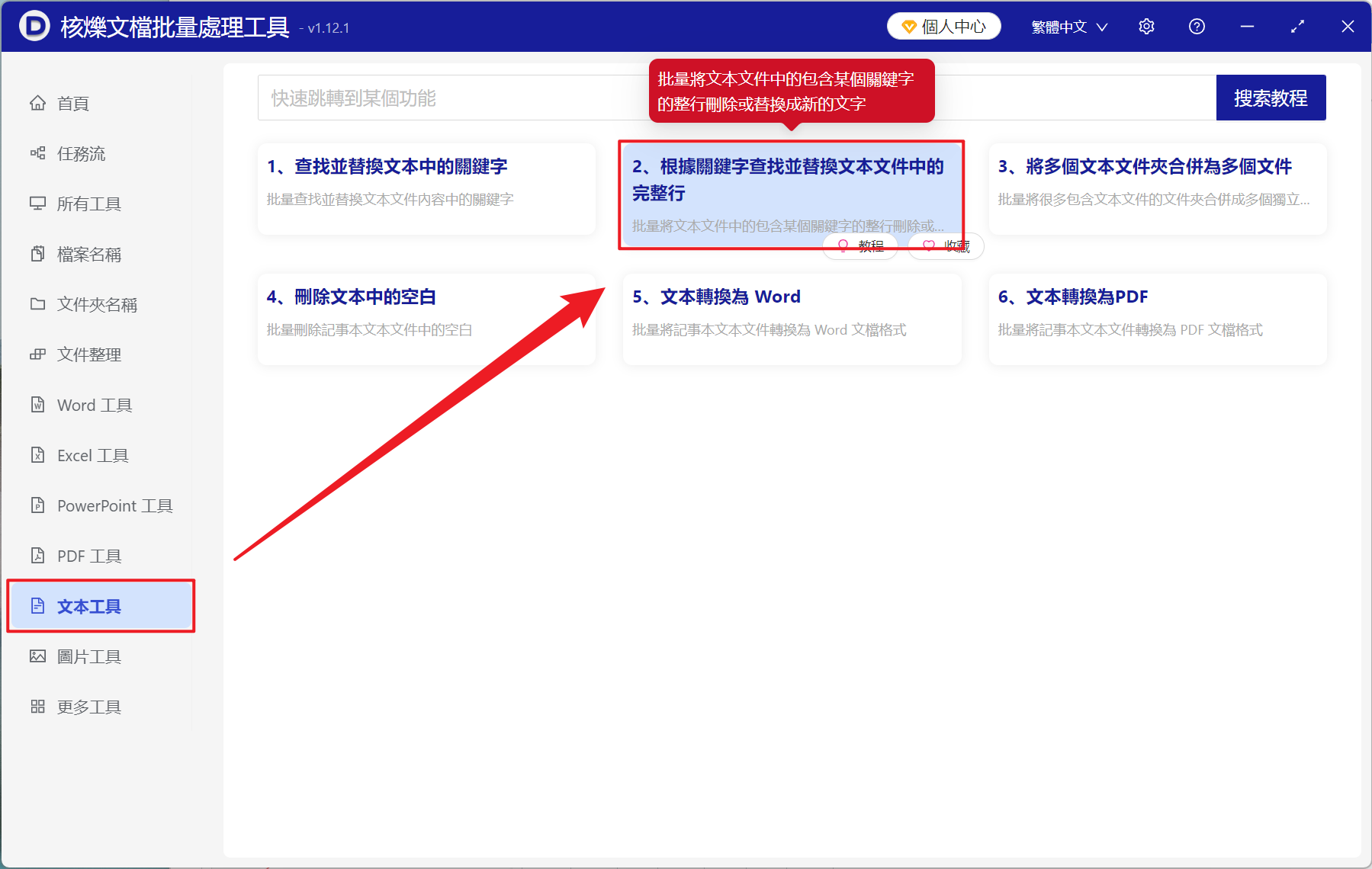1372x869 pixels.
Task: Open the 繁體中文 language dropdown
Action: tap(1068, 26)
